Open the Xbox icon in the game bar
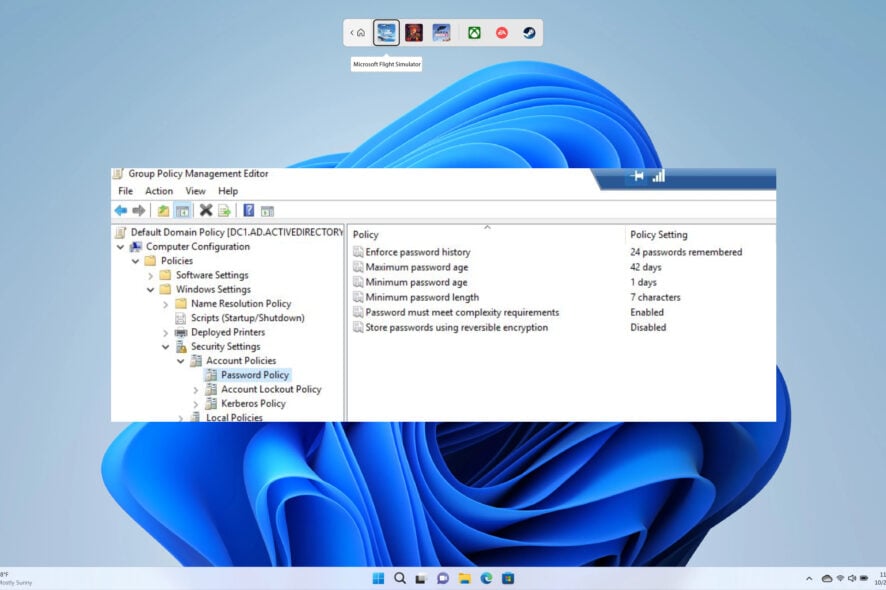 point(475,32)
